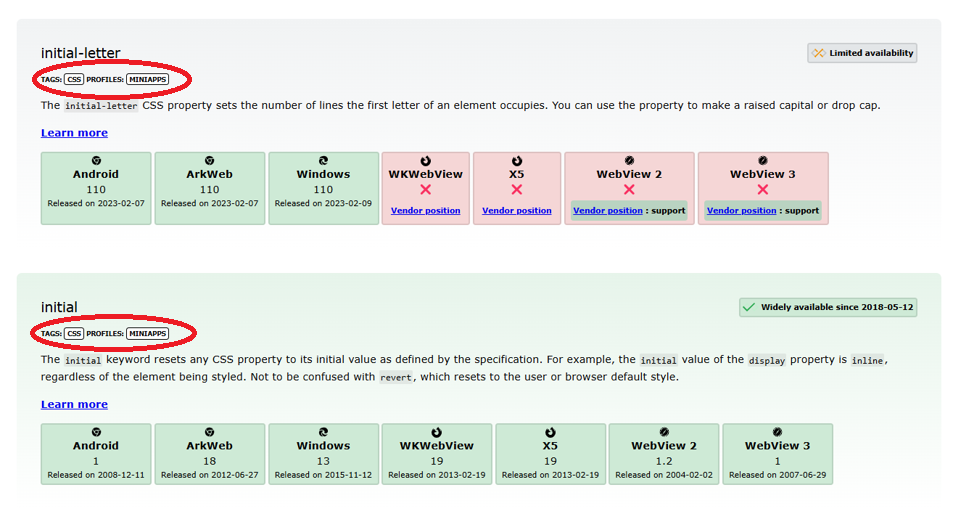
Task: Click the WebView 3 icon in initial section
Action: coord(777,432)
